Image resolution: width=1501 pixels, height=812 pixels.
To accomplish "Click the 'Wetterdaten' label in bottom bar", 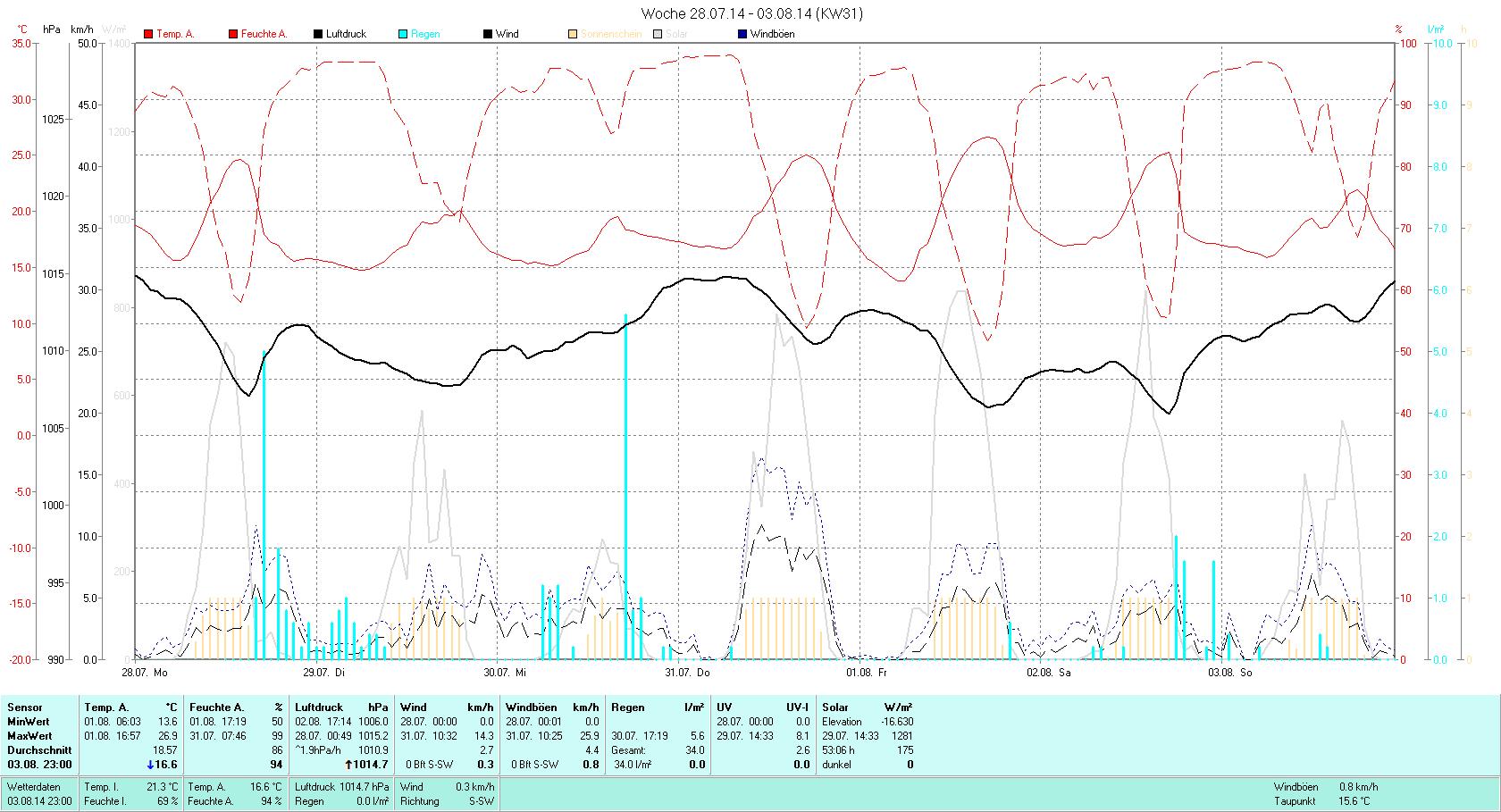I will 34,787.
